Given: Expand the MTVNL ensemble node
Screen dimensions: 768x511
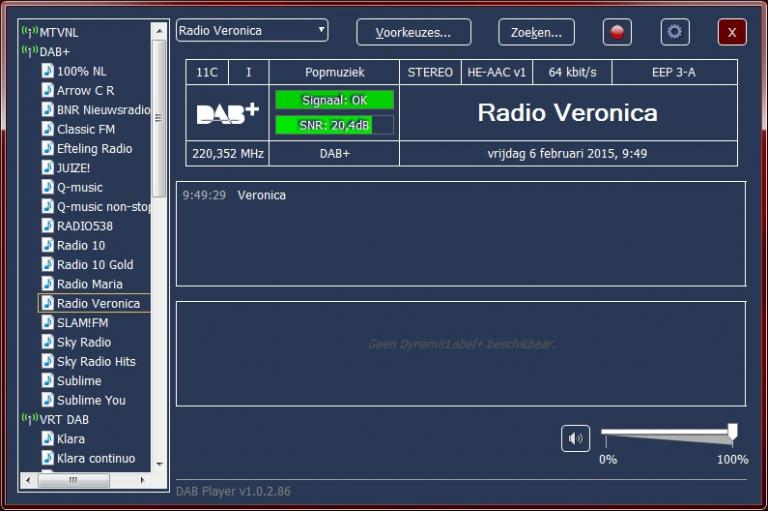Looking at the screenshot, I should tap(58, 32).
